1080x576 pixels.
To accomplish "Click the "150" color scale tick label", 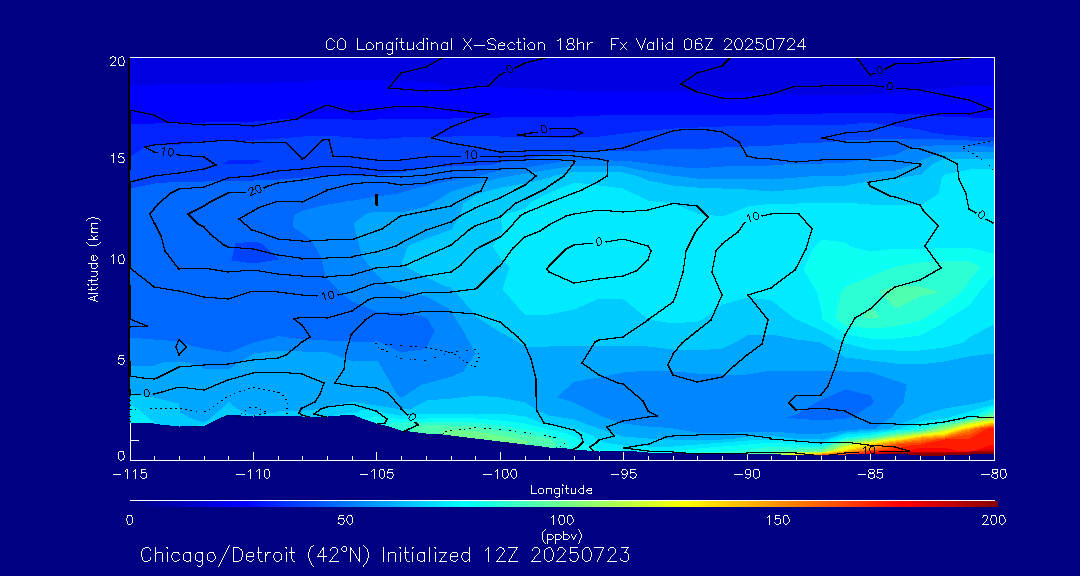I will click(778, 520).
